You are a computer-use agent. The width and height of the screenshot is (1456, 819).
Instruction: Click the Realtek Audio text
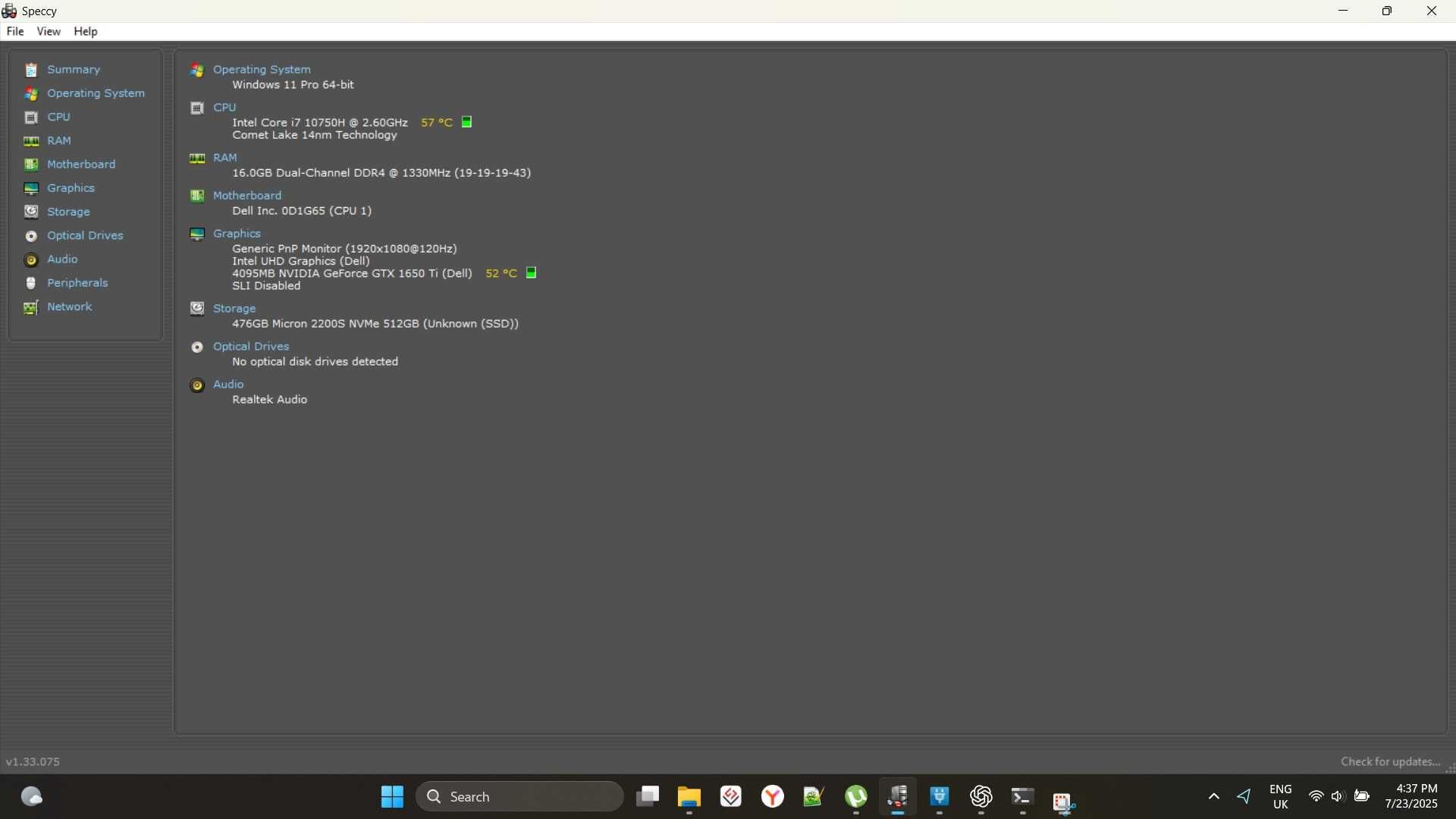click(x=269, y=400)
